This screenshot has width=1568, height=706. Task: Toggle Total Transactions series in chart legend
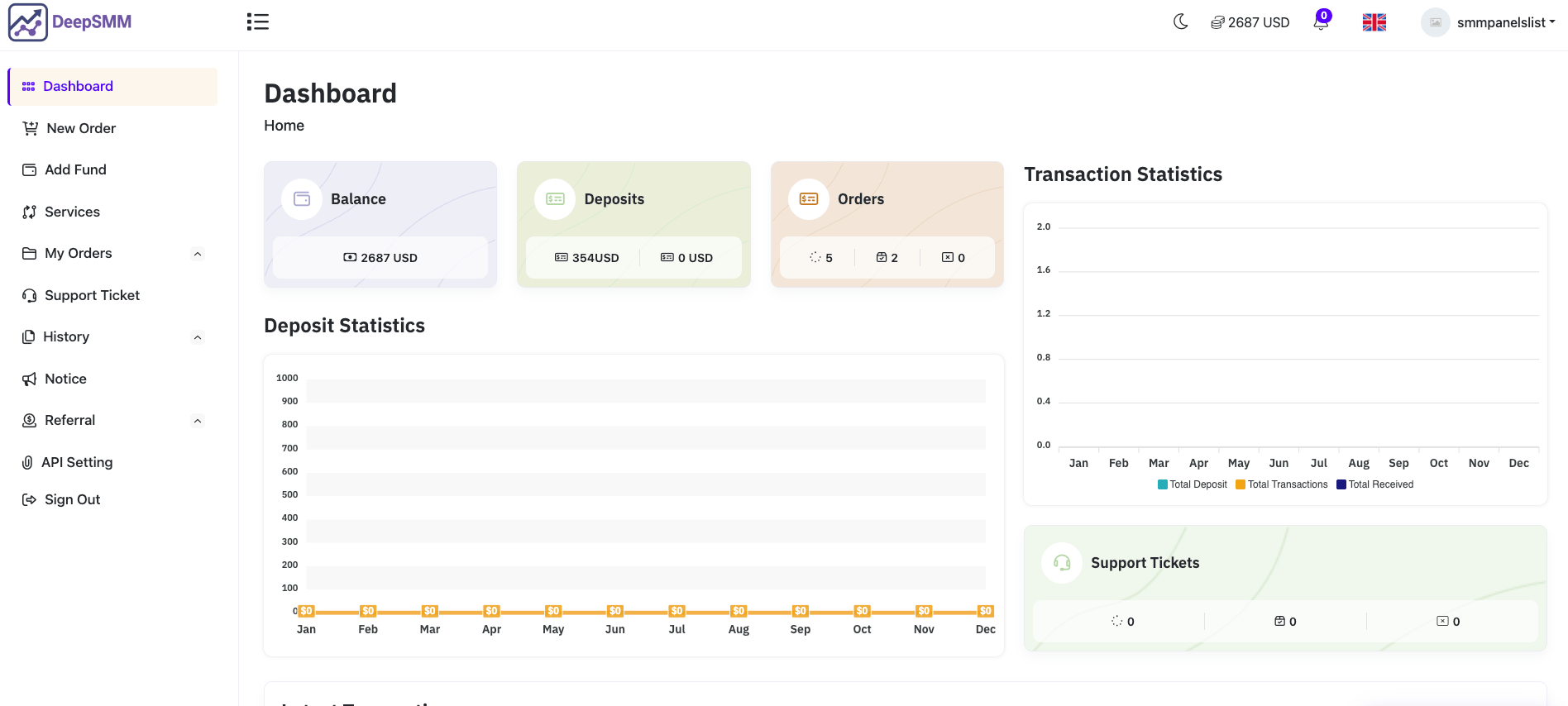1281,484
